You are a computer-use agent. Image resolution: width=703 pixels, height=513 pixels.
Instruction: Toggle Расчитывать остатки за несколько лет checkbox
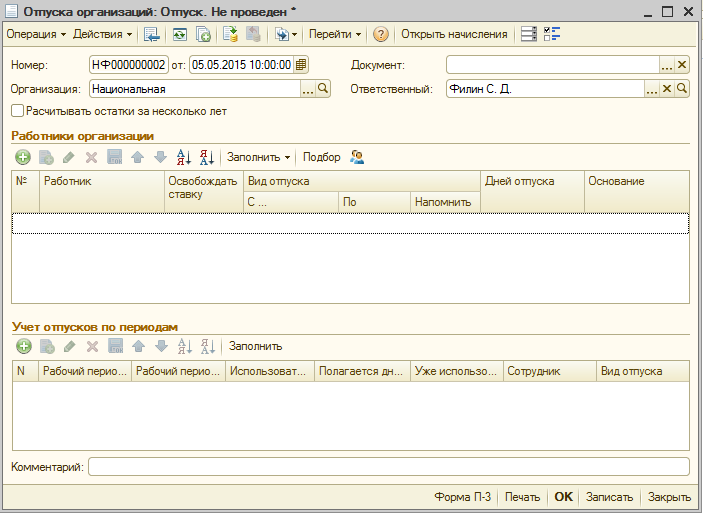[x=17, y=111]
